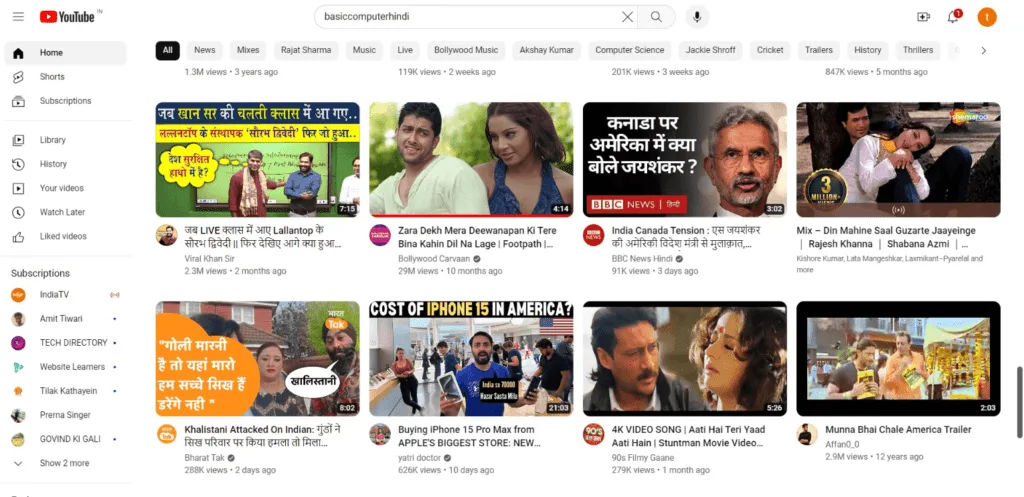The height and width of the screenshot is (497, 1024).
Task: Click Bollywood Carvaan channel avatar
Action: [x=380, y=235]
